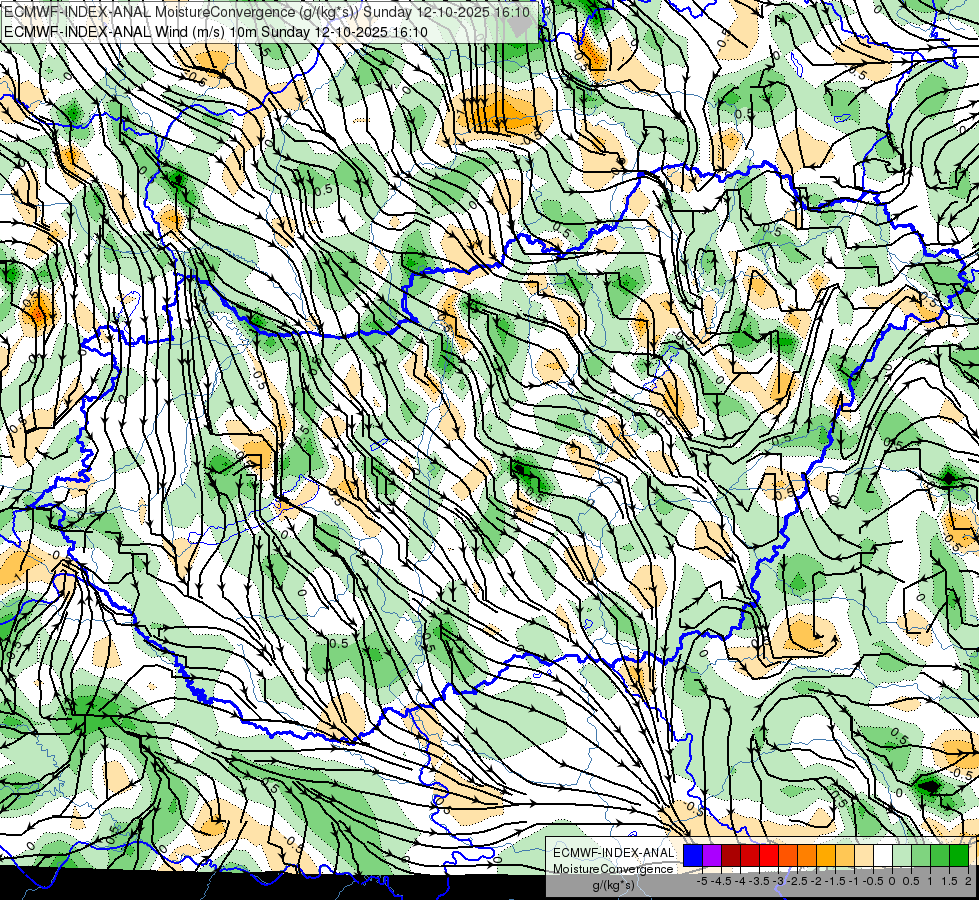Select the -3 tick label on the legend
Viewport: 979px width, 900px height.
tap(778, 881)
